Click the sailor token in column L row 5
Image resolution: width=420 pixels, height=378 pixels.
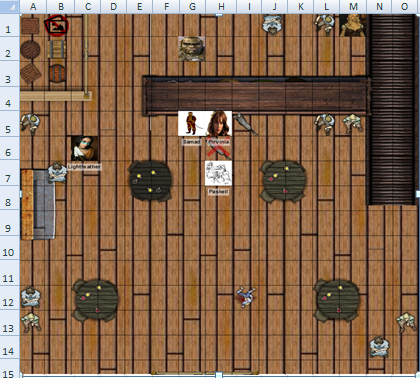[x=325, y=124]
